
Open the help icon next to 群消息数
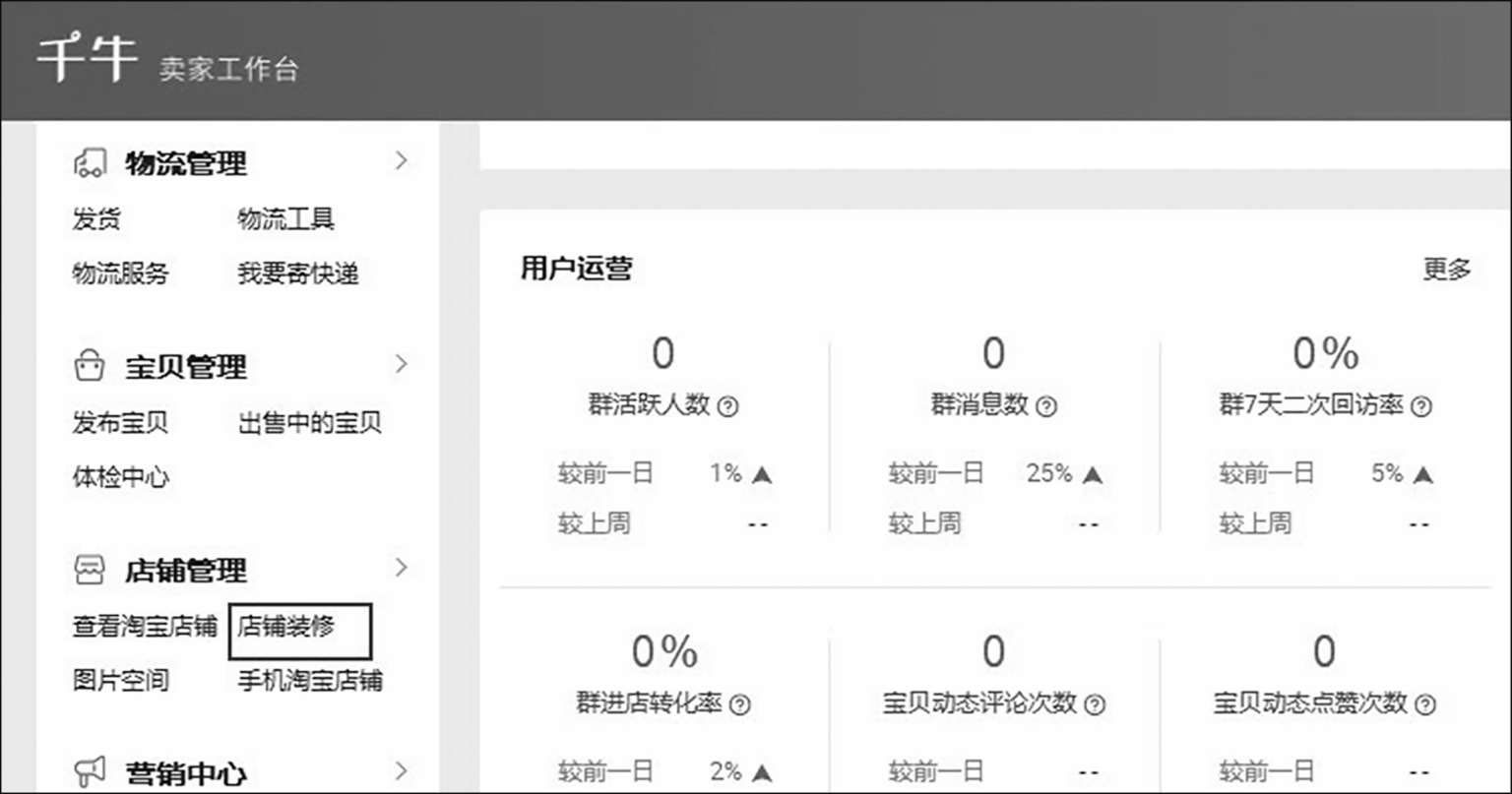(x=1046, y=406)
